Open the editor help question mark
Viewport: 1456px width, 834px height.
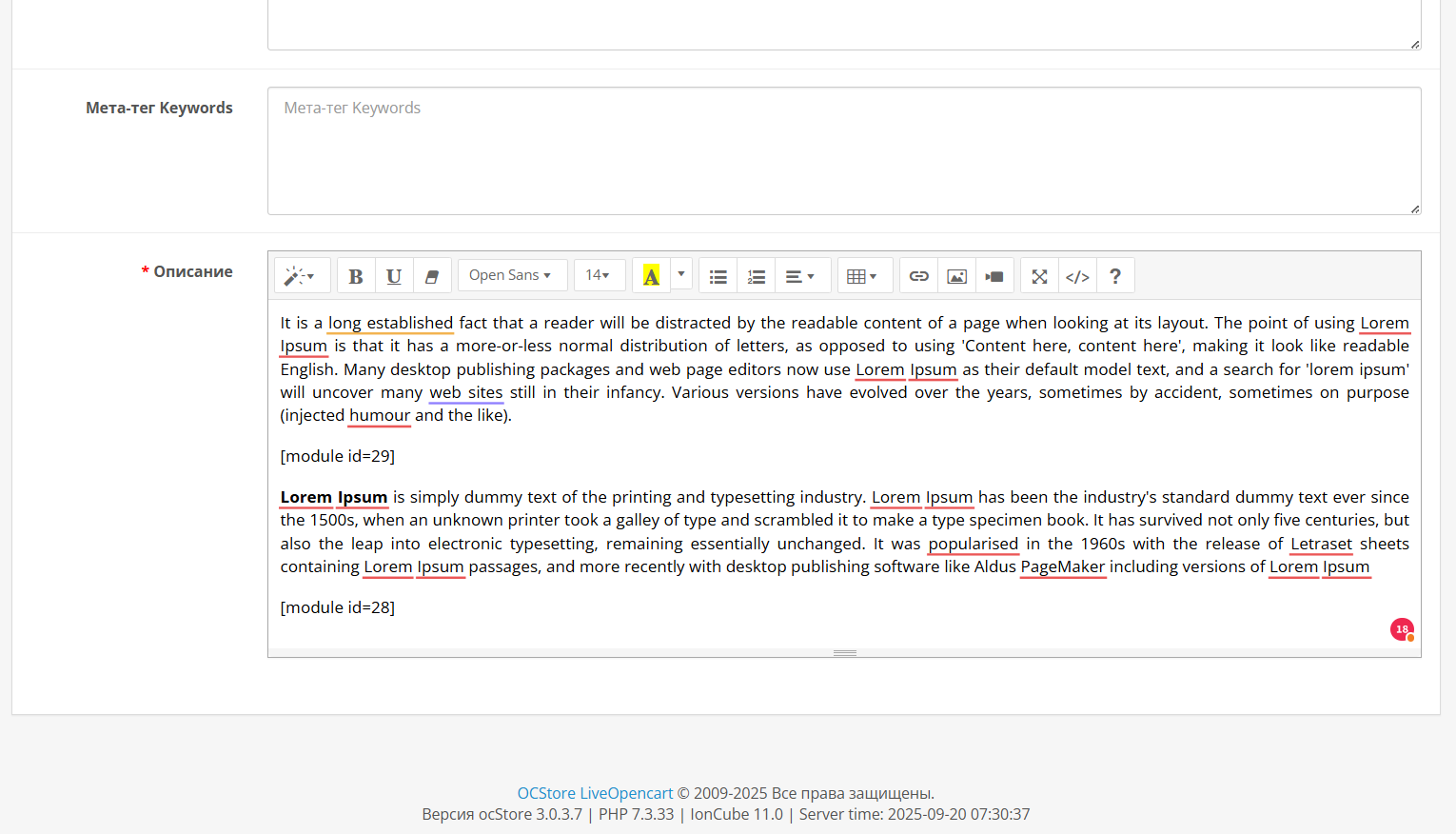1115,276
